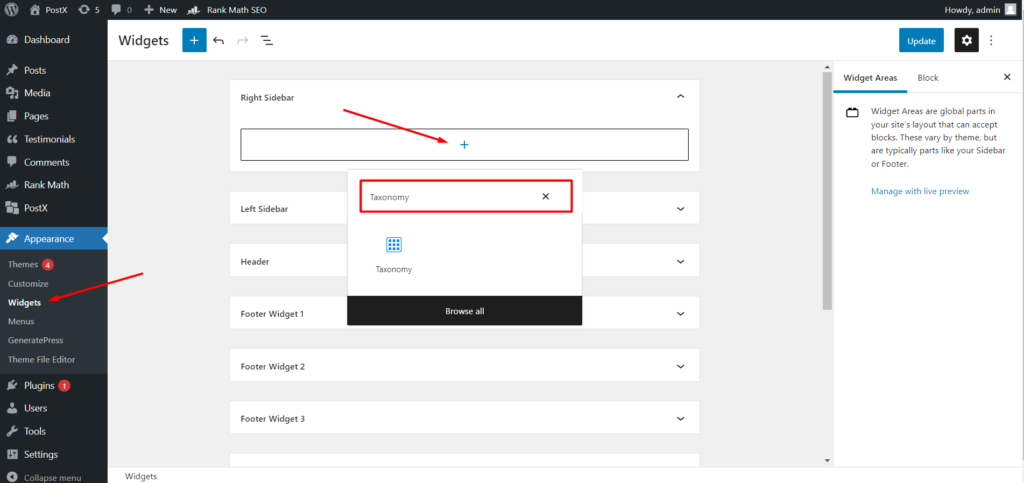Image resolution: width=1024 pixels, height=483 pixels.
Task: Close the settings side panel
Action: coord(1006,77)
